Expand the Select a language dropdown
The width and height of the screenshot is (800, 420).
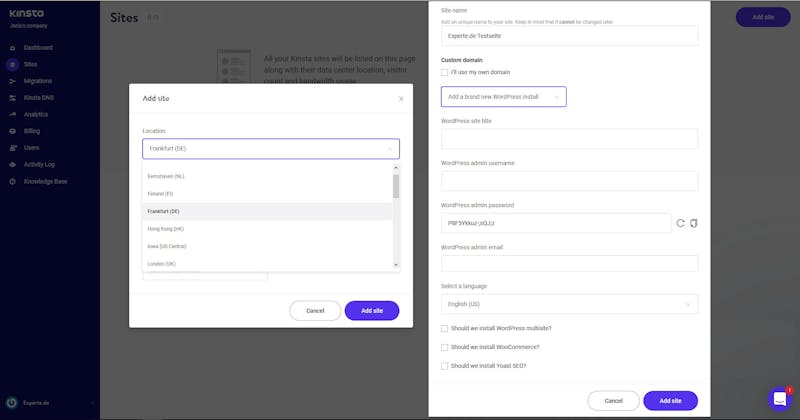[x=569, y=303]
